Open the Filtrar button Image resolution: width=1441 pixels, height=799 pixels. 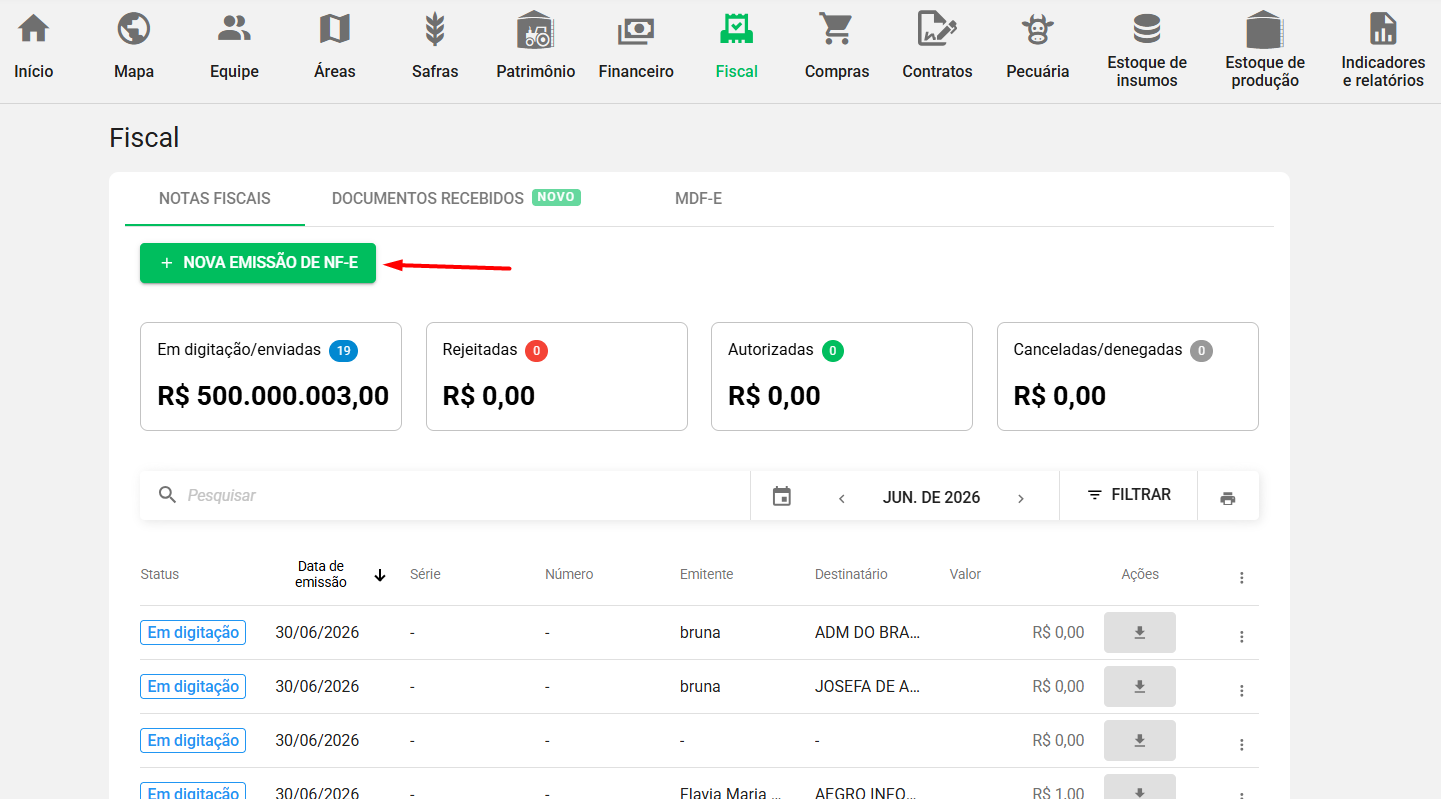coord(1128,495)
